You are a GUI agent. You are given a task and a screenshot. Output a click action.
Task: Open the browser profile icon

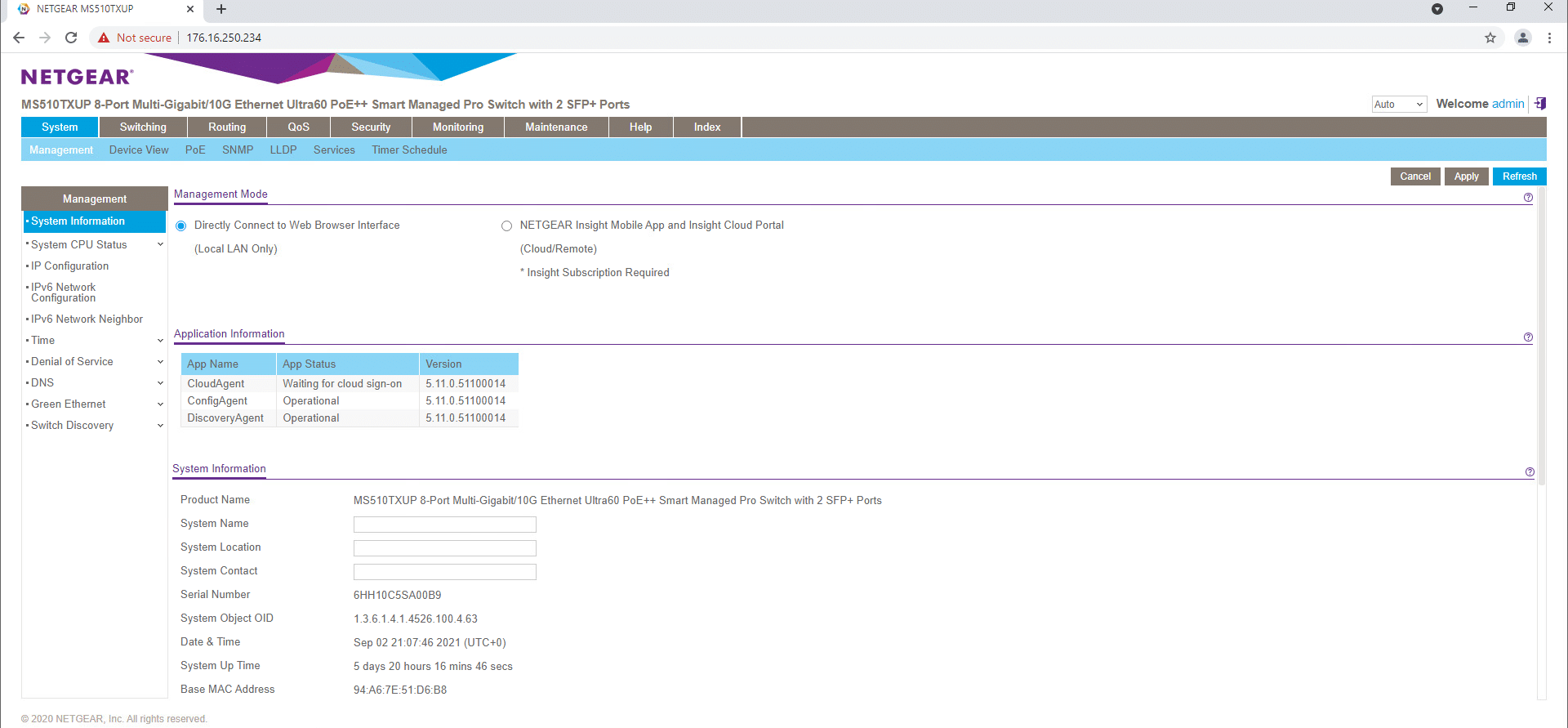tap(1523, 38)
